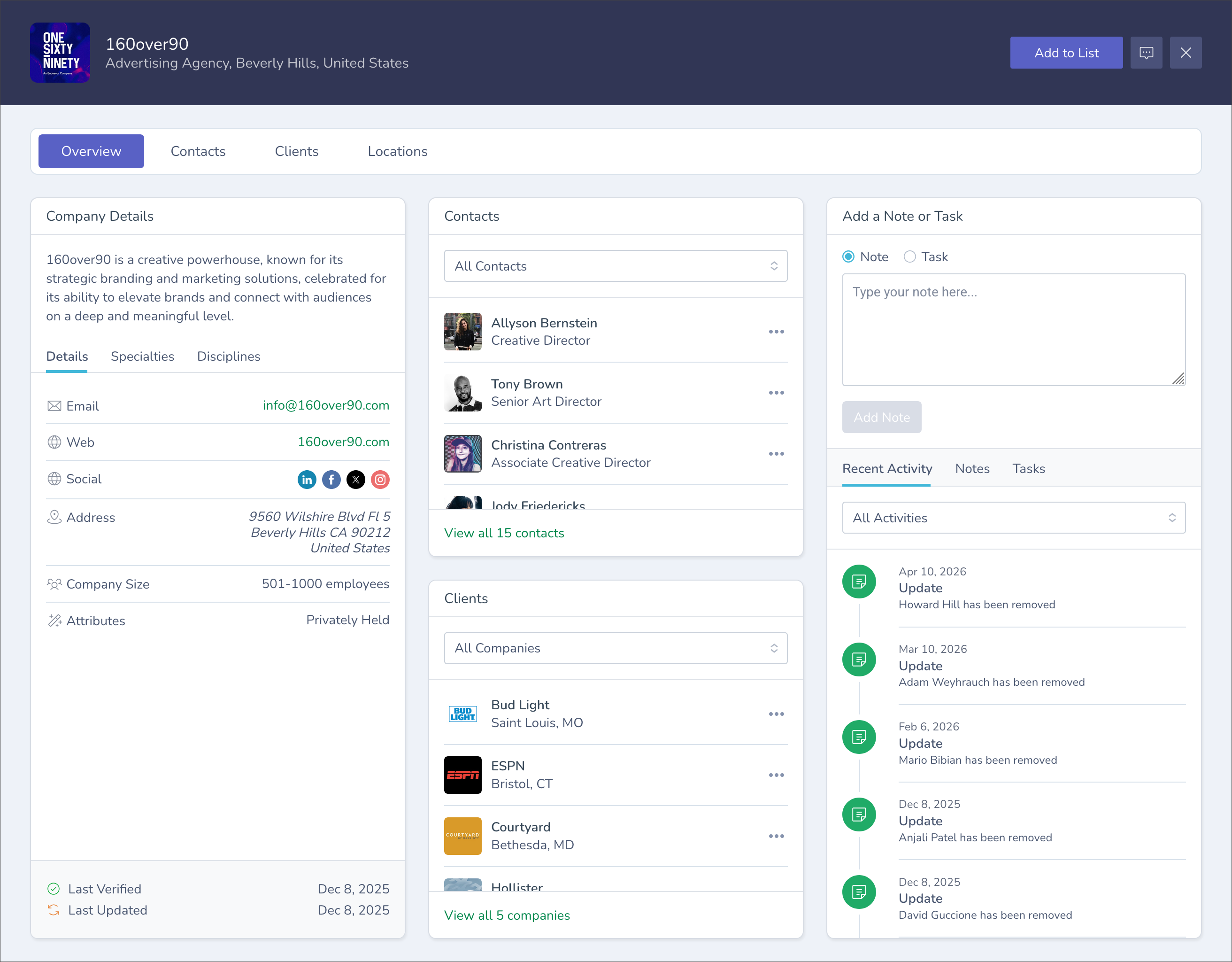Open options menu for Courtyard
The image size is (1232, 962).
click(x=776, y=836)
